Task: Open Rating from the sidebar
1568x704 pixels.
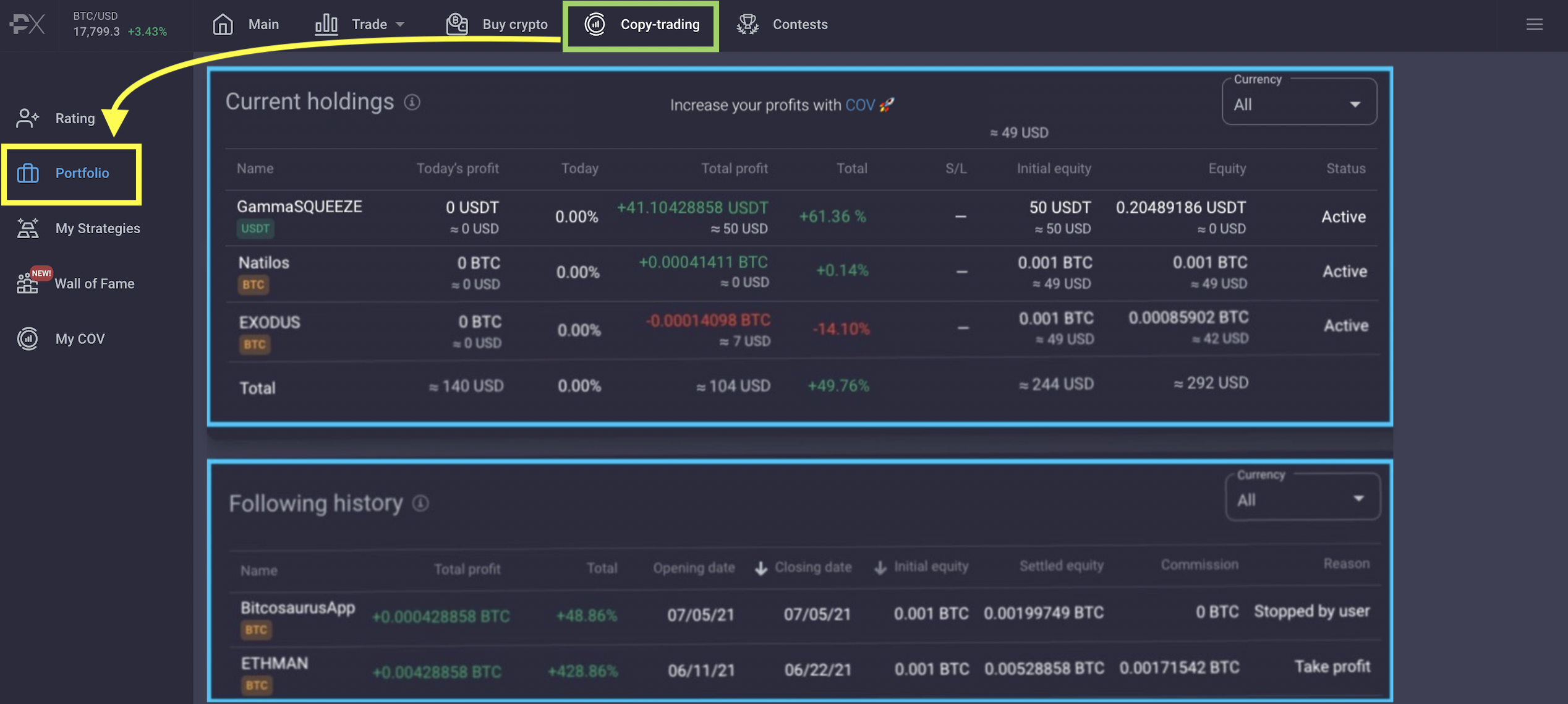Action: [x=74, y=118]
